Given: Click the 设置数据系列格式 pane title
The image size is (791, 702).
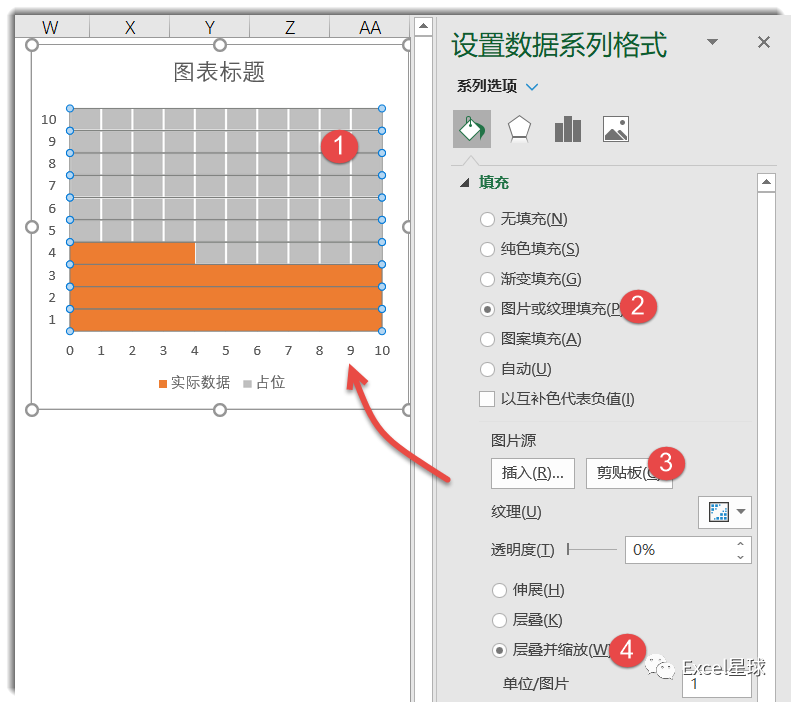Looking at the screenshot, I should point(559,44).
